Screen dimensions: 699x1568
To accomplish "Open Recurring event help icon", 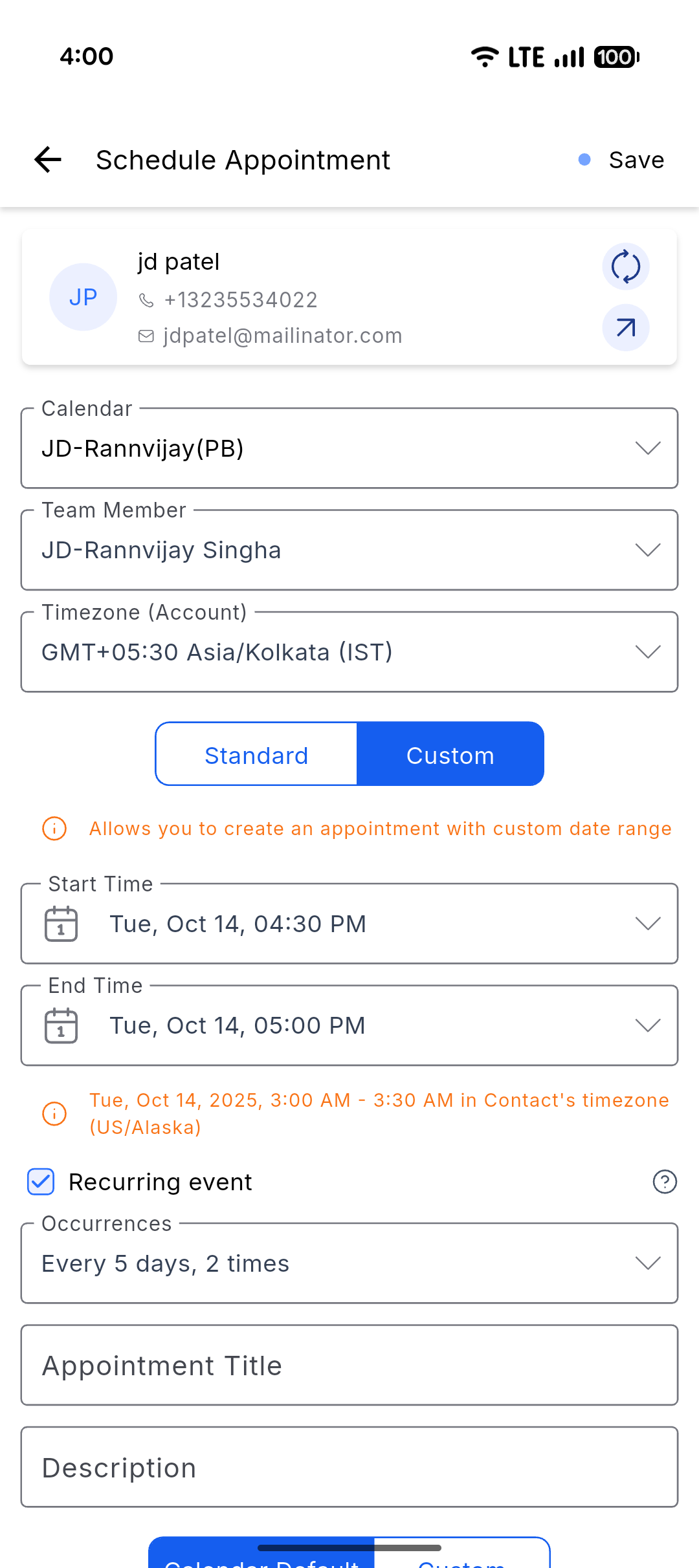I will (665, 1182).
